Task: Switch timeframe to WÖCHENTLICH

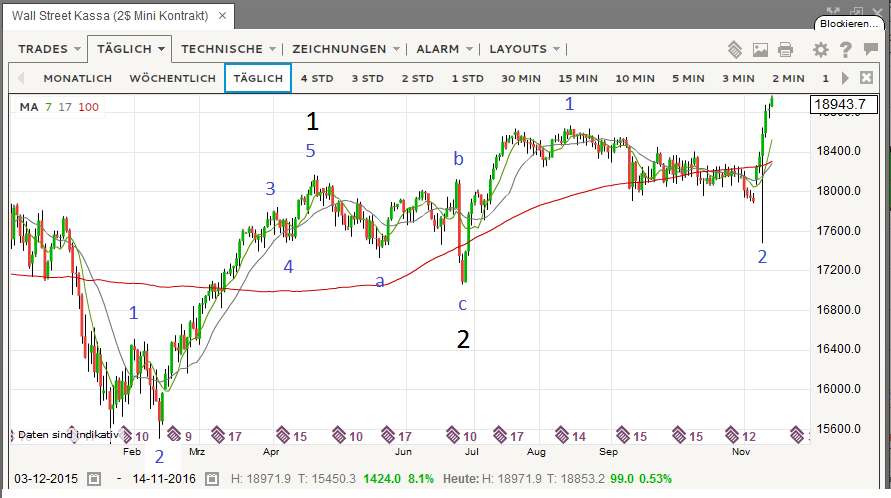Action: tap(172, 78)
